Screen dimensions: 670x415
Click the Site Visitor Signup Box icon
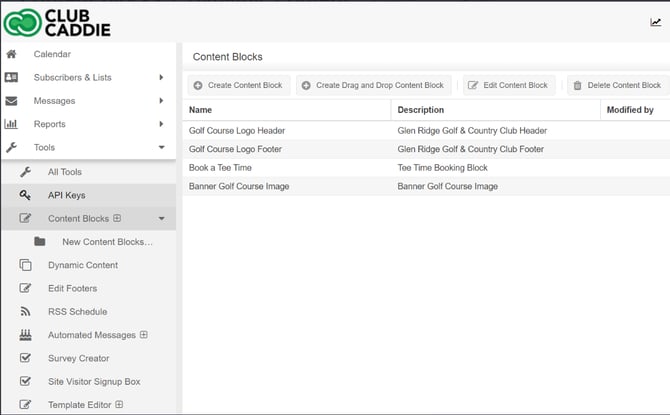point(26,381)
